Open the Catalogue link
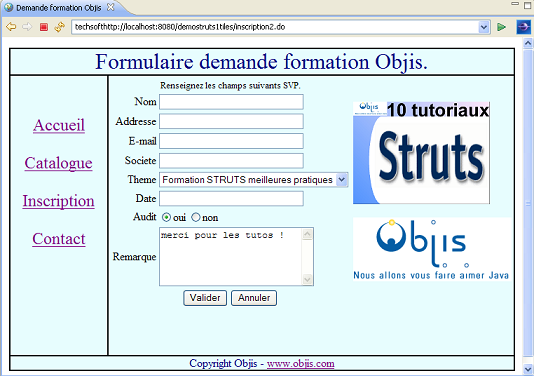This screenshot has height=376, width=534. (58, 163)
